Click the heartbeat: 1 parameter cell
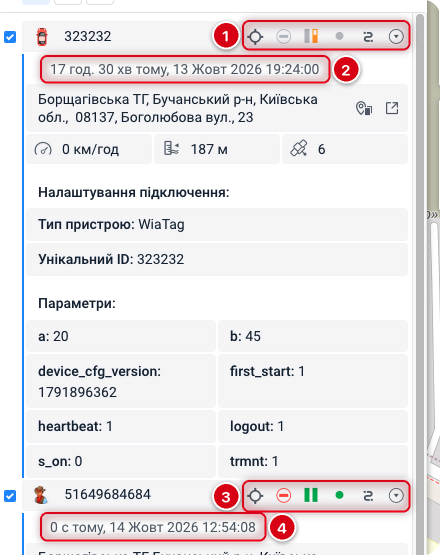Screen dimensions: 440x555 121,426
